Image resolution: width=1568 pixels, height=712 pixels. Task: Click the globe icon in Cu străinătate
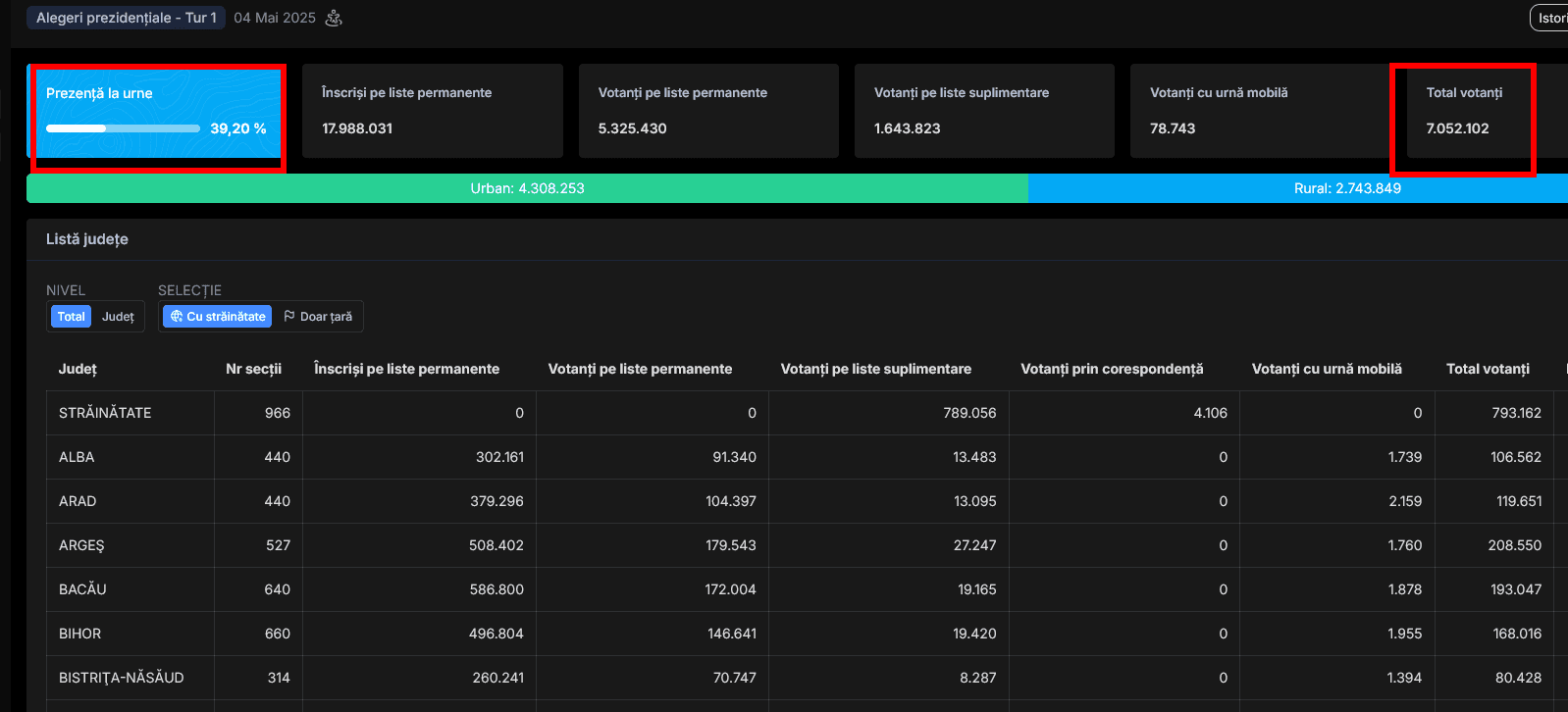click(x=177, y=317)
